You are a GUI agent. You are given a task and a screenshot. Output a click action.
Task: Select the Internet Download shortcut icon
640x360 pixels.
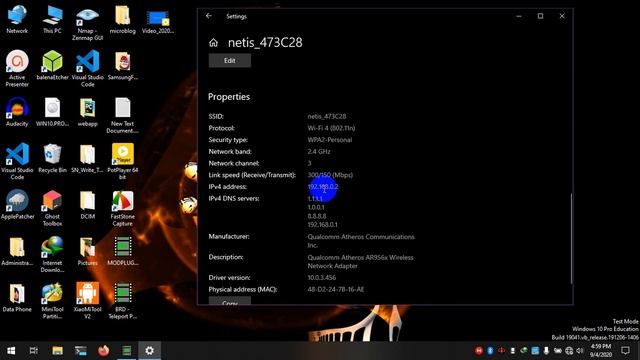click(52, 255)
